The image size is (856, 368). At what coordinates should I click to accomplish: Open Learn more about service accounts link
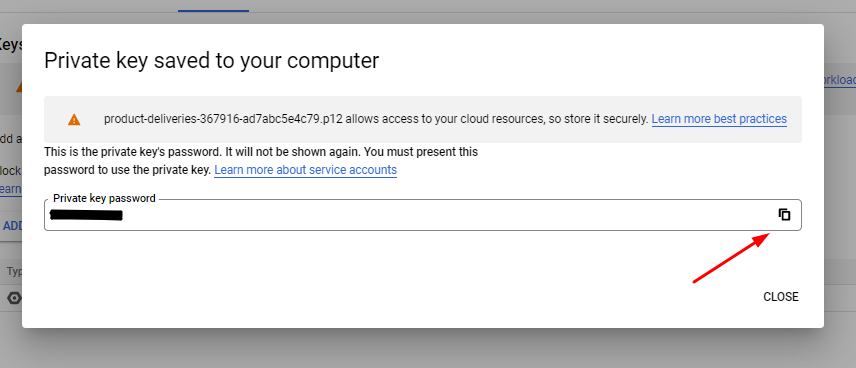[x=305, y=170]
